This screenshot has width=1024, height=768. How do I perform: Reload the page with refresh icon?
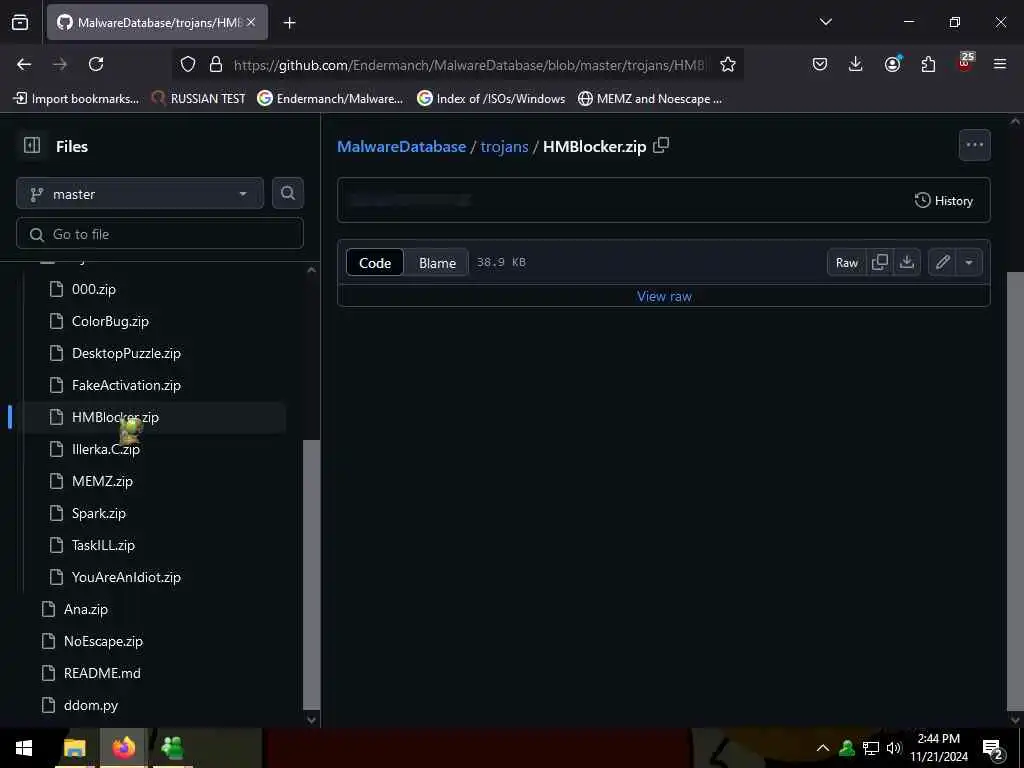pos(96,64)
